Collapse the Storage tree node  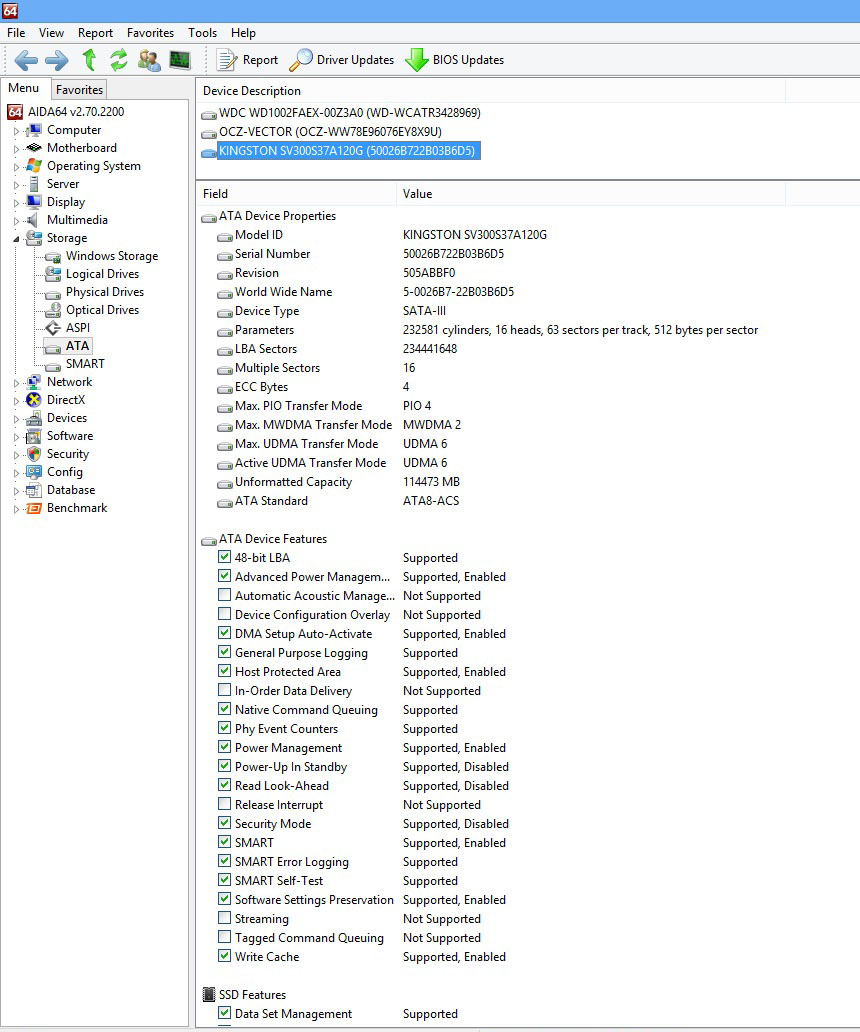pyautogui.click(x=16, y=239)
